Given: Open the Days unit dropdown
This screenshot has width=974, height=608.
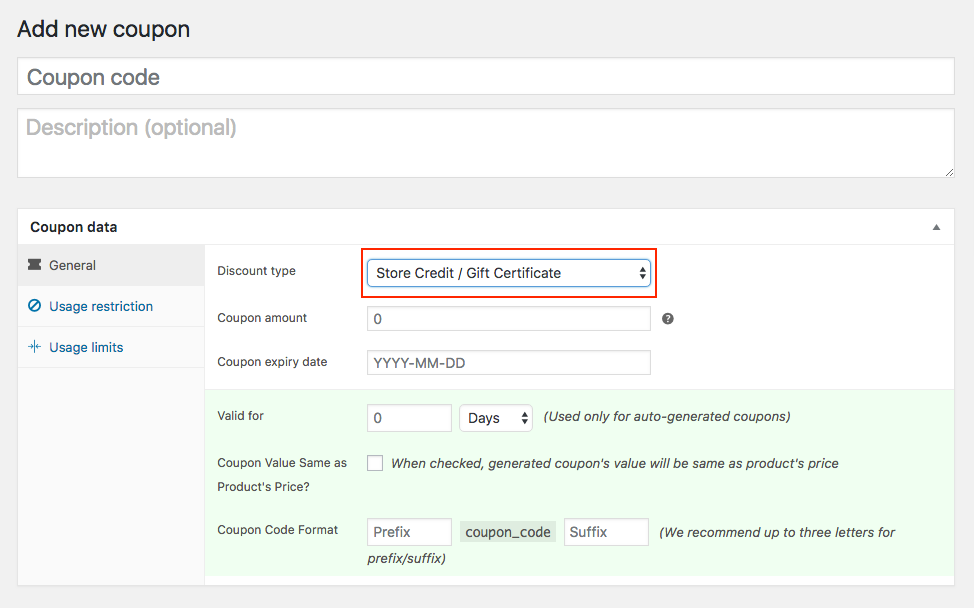Looking at the screenshot, I should pos(496,418).
